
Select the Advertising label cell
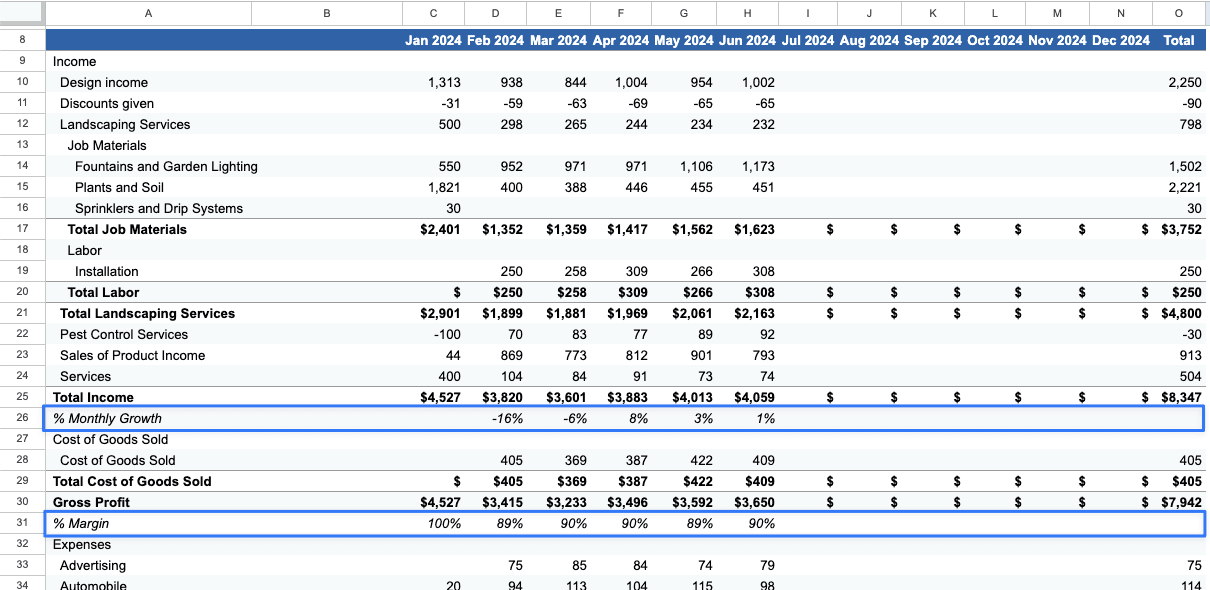pyautogui.click(x=93, y=565)
